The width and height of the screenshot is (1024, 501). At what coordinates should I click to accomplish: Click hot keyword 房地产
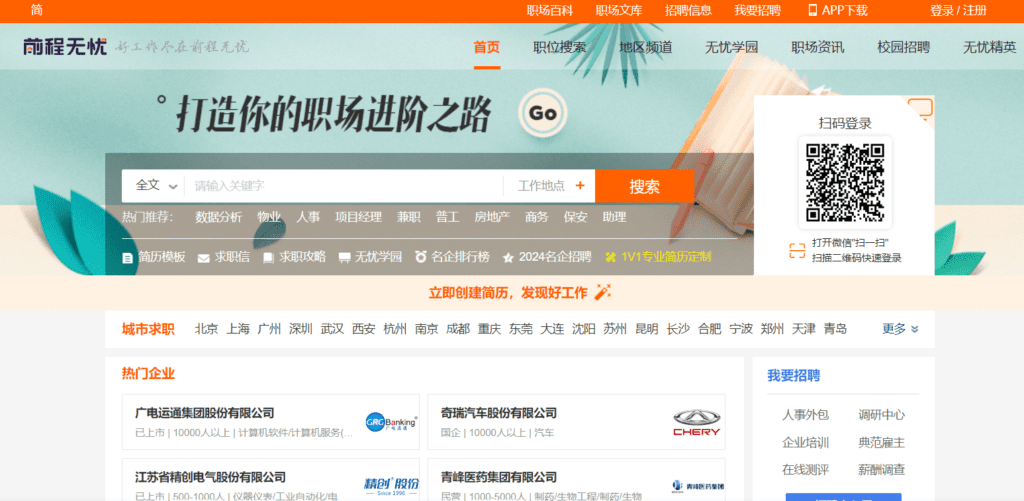(492, 218)
